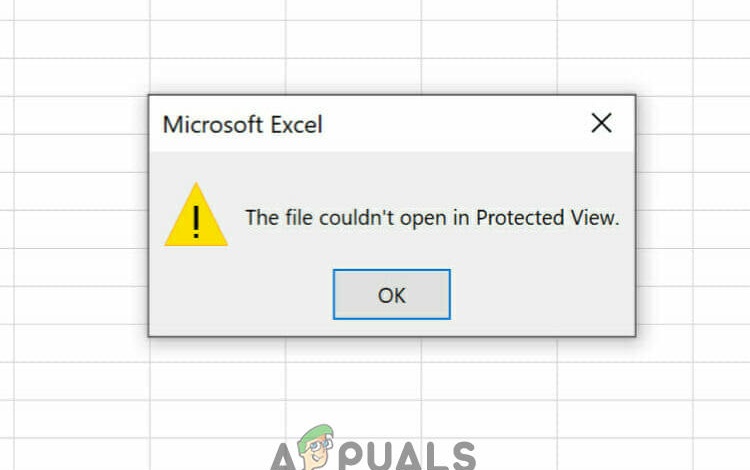Click the "Microsoft Excel" dialog title text
This screenshot has height=470, width=750.
[x=243, y=125]
